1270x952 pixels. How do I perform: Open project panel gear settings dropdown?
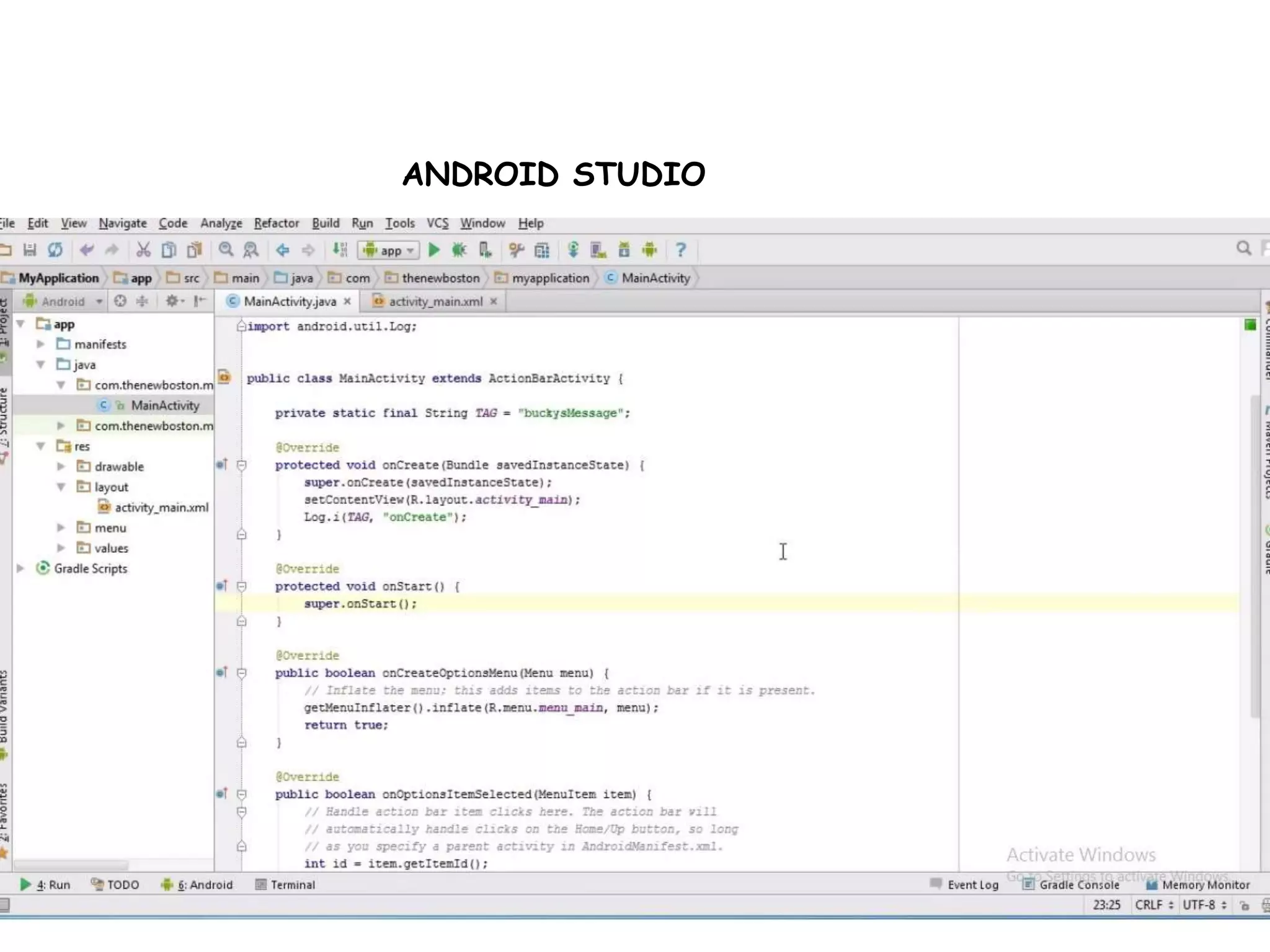(x=174, y=301)
